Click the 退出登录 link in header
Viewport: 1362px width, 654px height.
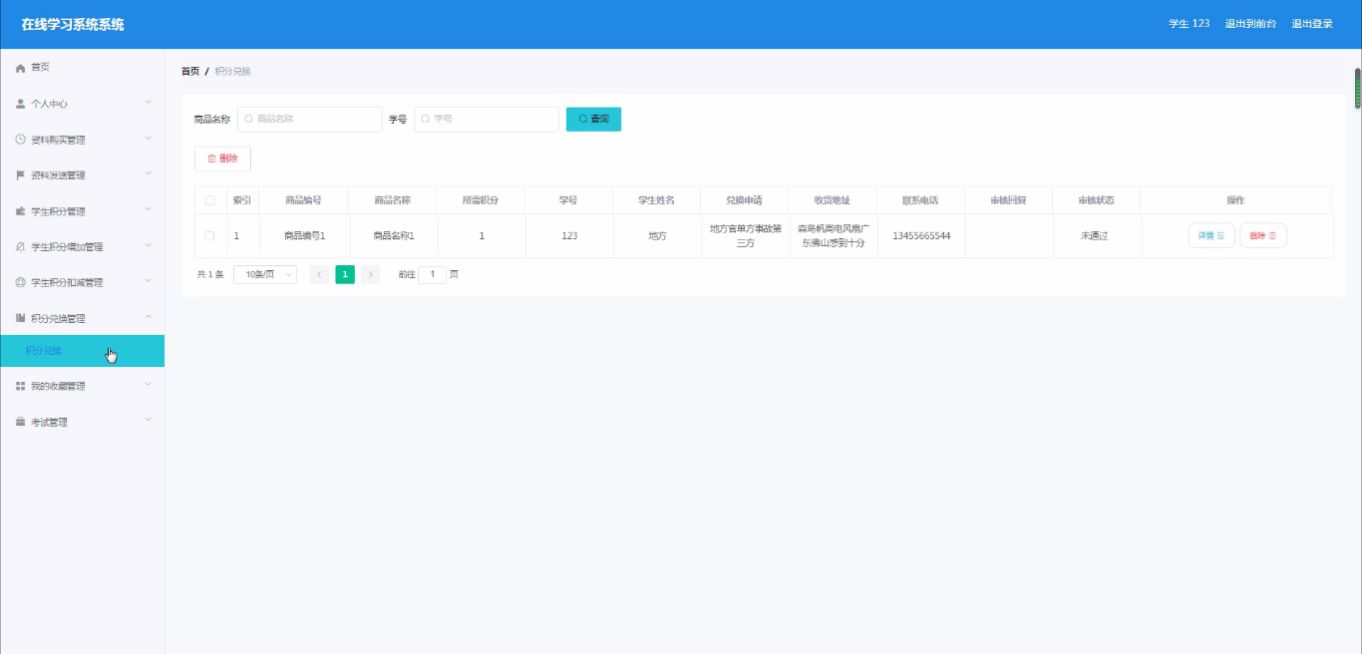coord(1312,24)
